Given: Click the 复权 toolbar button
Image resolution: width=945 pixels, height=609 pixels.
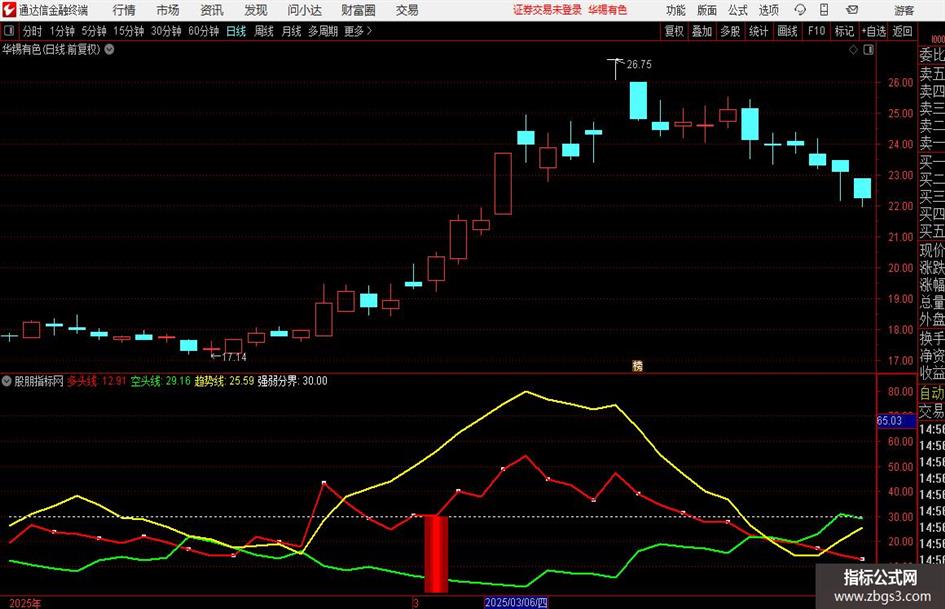Looking at the screenshot, I should [x=674, y=31].
